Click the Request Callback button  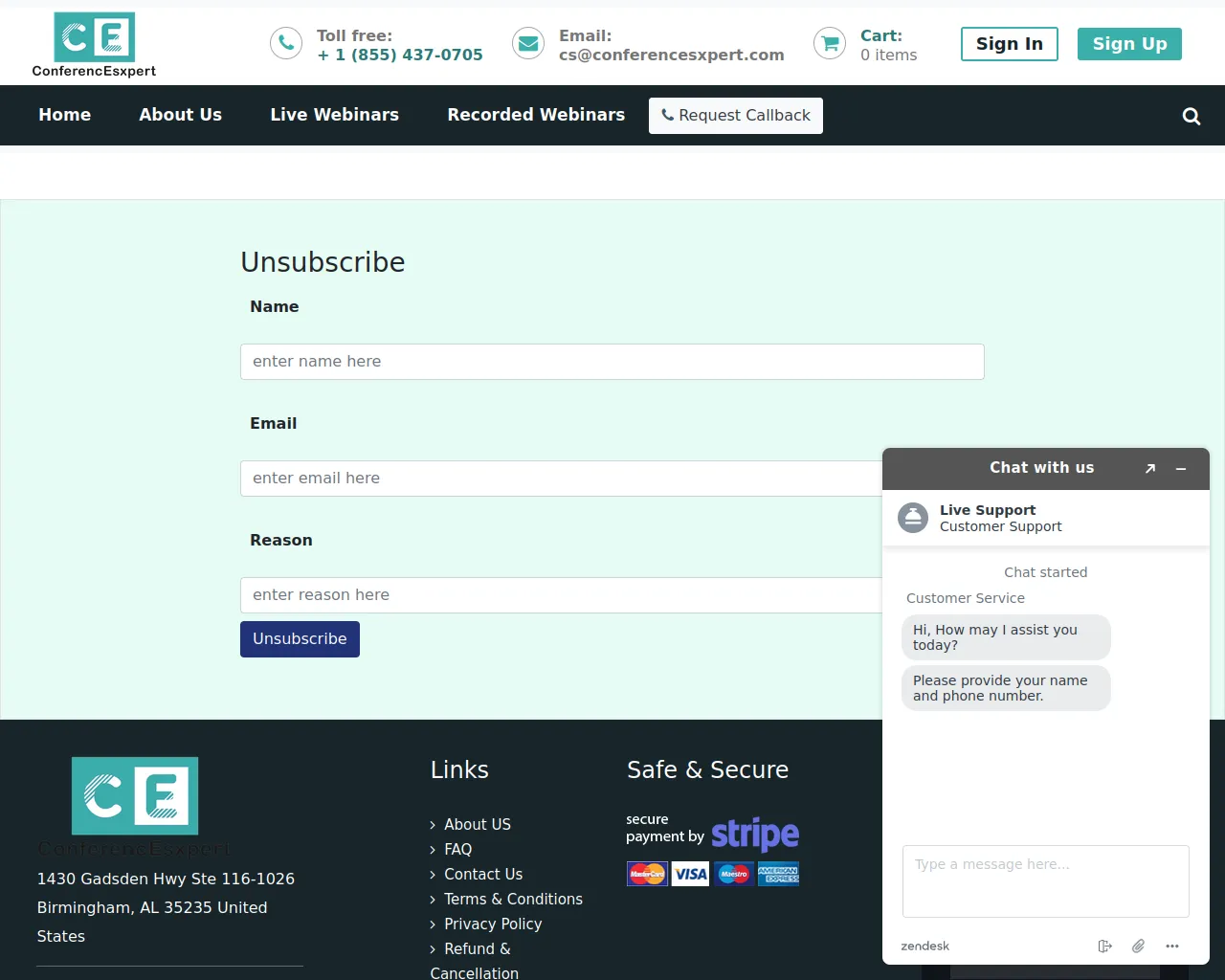735,115
